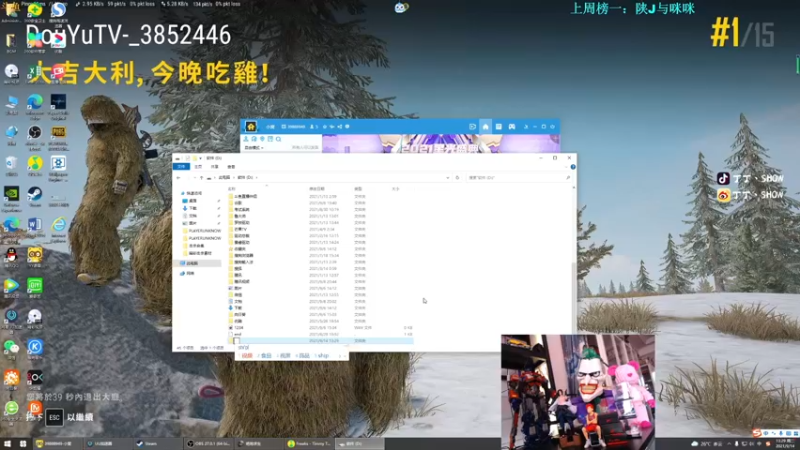Open the Microsoft Edge desktop shortcut
The image size is (800, 450).
coord(35,103)
